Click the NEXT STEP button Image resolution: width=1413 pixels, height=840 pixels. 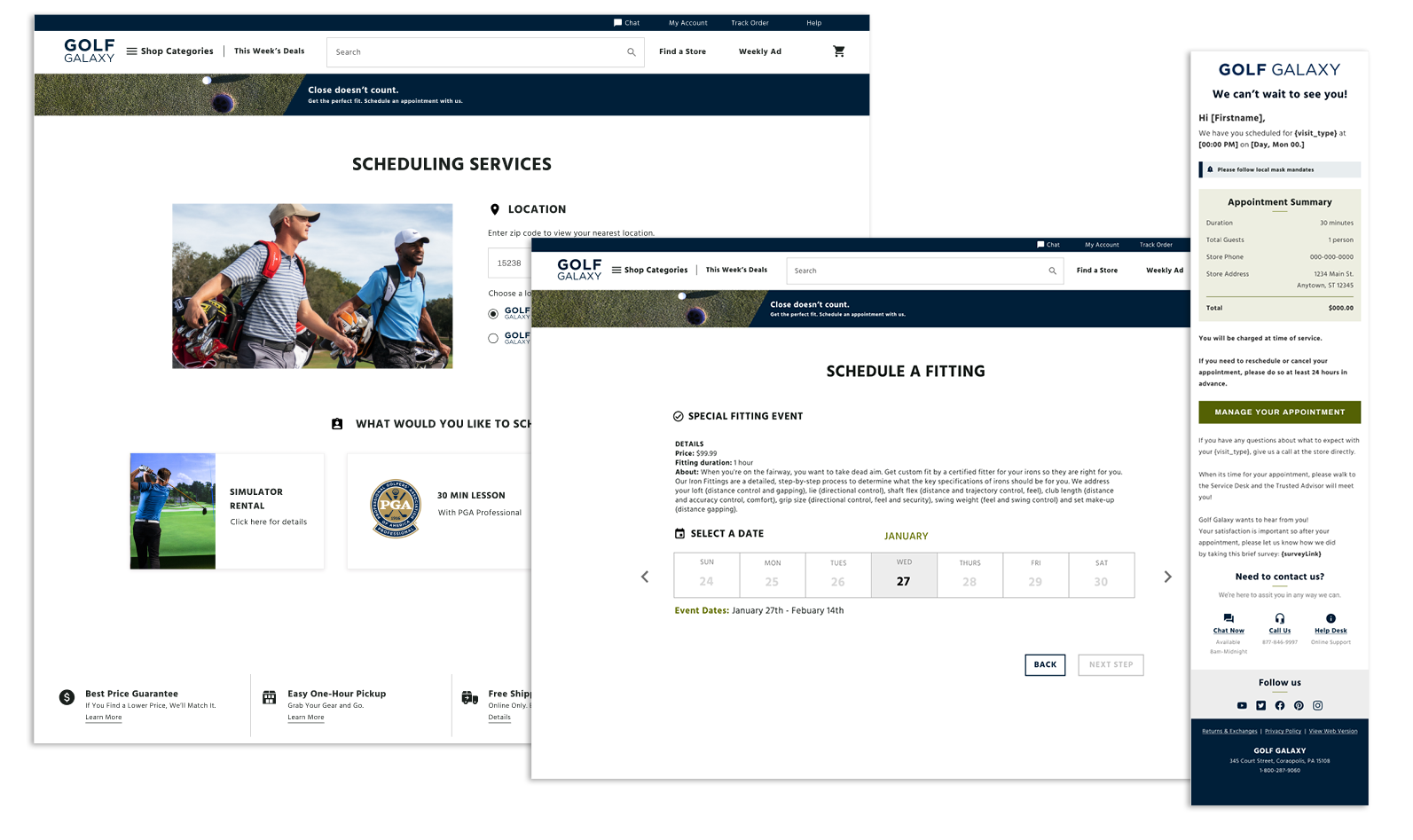click(1111, 665)
